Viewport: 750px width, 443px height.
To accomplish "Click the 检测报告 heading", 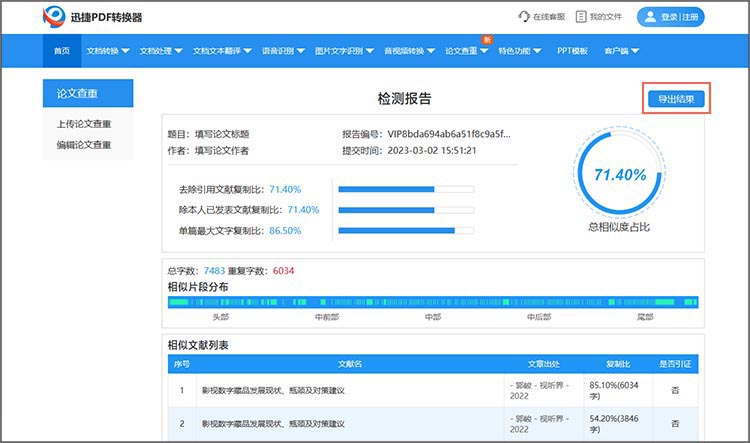I will [405, 99].
